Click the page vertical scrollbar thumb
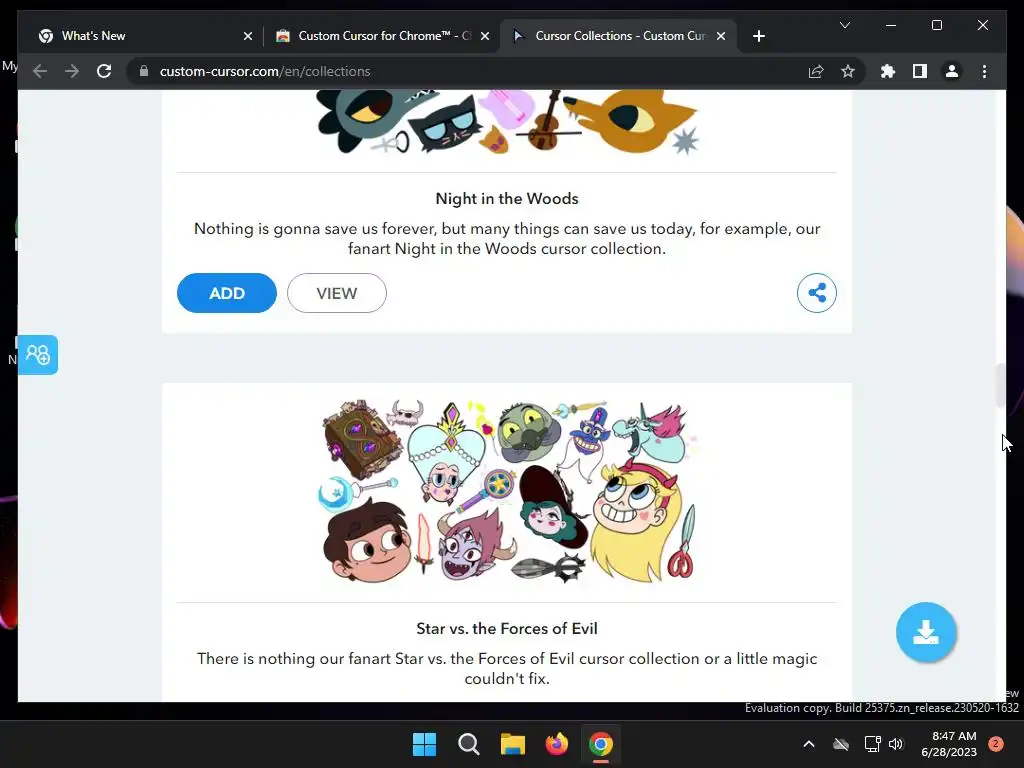The width and height of the screenshot is (1024, 768). 1000,385
